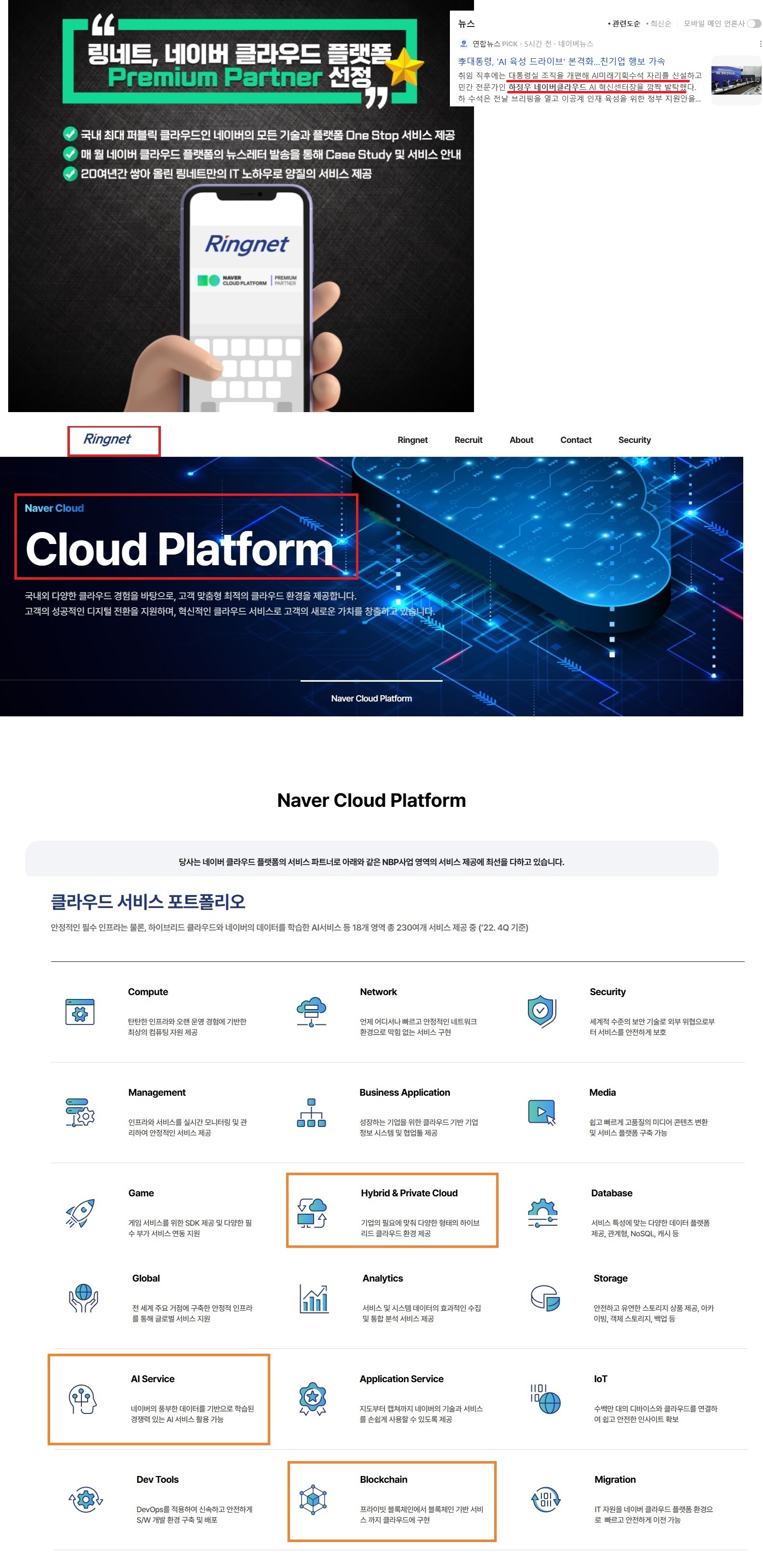The height and width of the screenshot is (1568, 763).
Task: Open the news item kebab menu
Action: pos(759,44)
